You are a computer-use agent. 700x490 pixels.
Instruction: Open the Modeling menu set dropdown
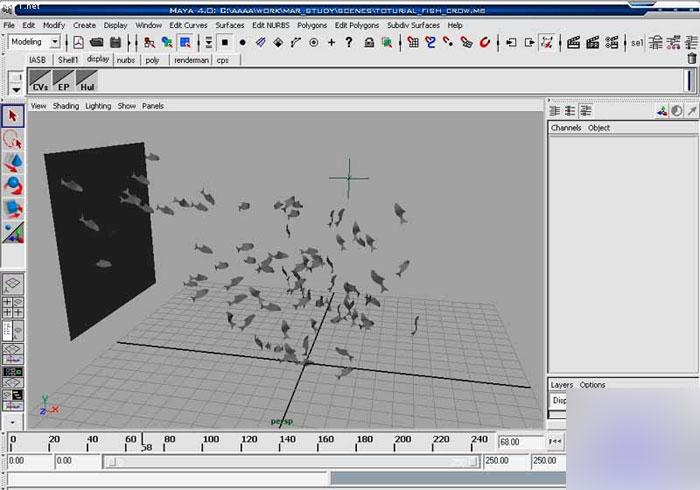point(54,42)
